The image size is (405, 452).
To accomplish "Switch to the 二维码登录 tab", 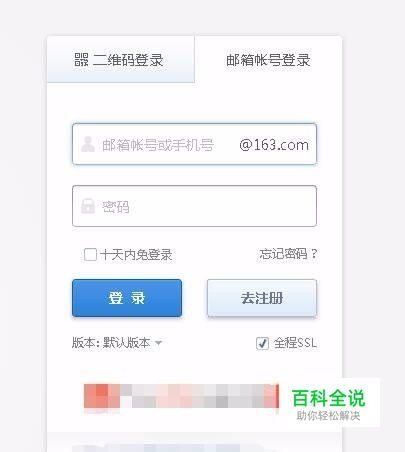I will (x=121, y=59).
